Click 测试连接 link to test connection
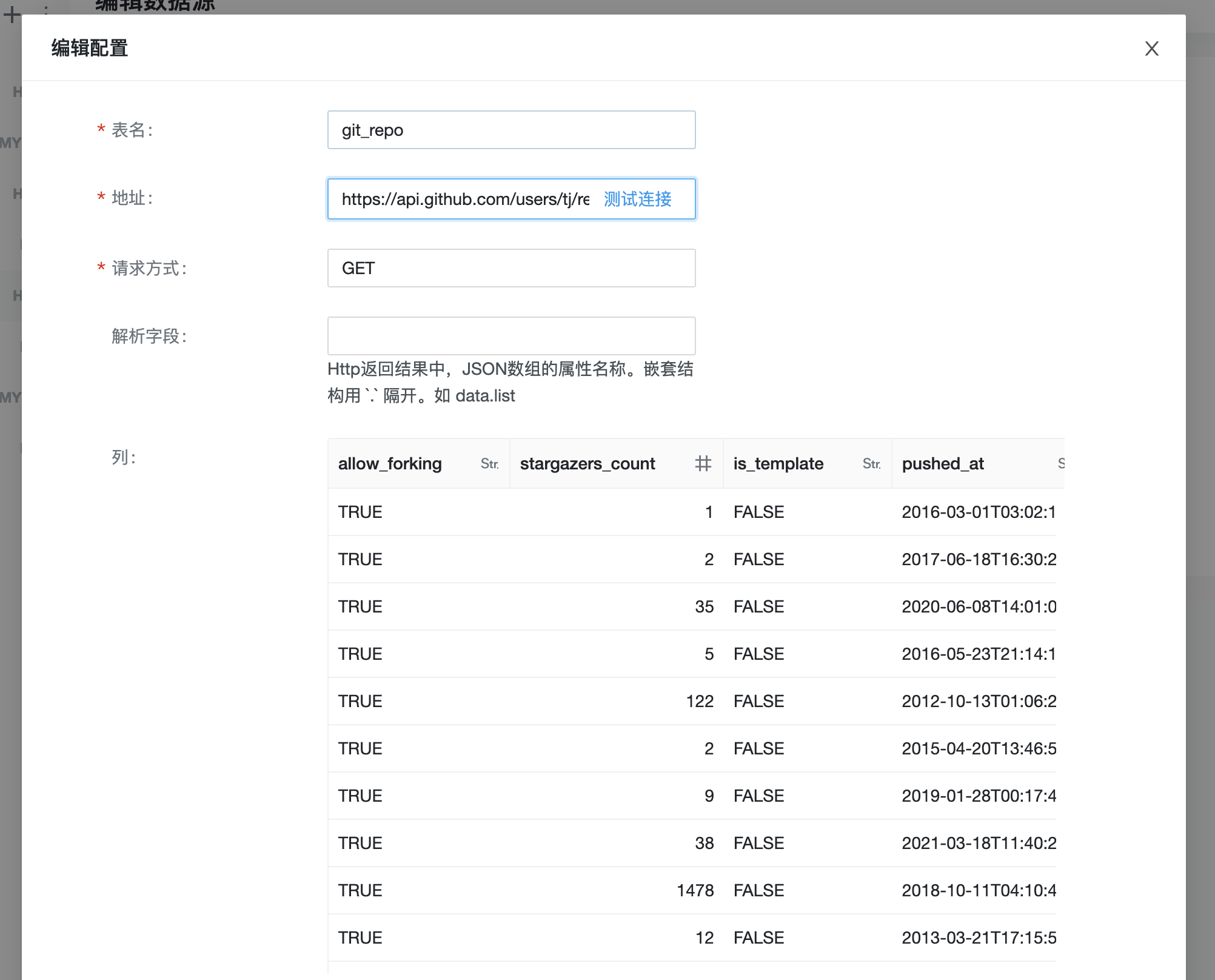The width and height of the screenshot is (1215, 980). point(637,199)
